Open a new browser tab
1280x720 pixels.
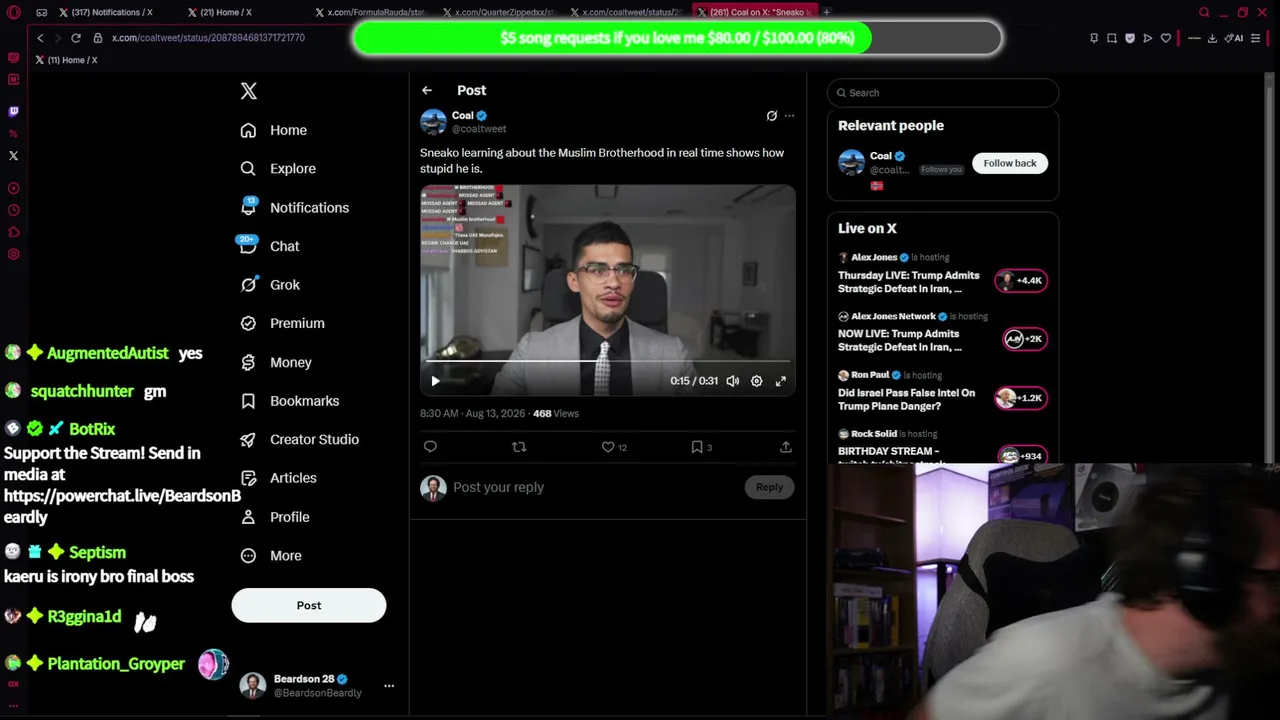click(x=826, y=12)
